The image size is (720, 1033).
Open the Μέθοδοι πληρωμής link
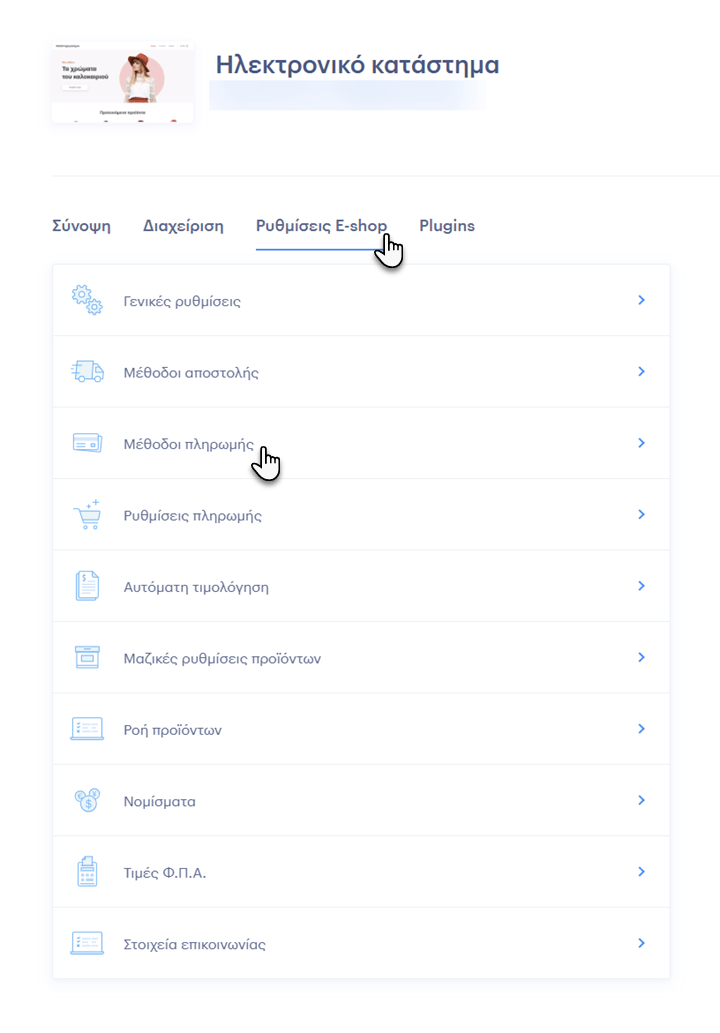(188, 444)
